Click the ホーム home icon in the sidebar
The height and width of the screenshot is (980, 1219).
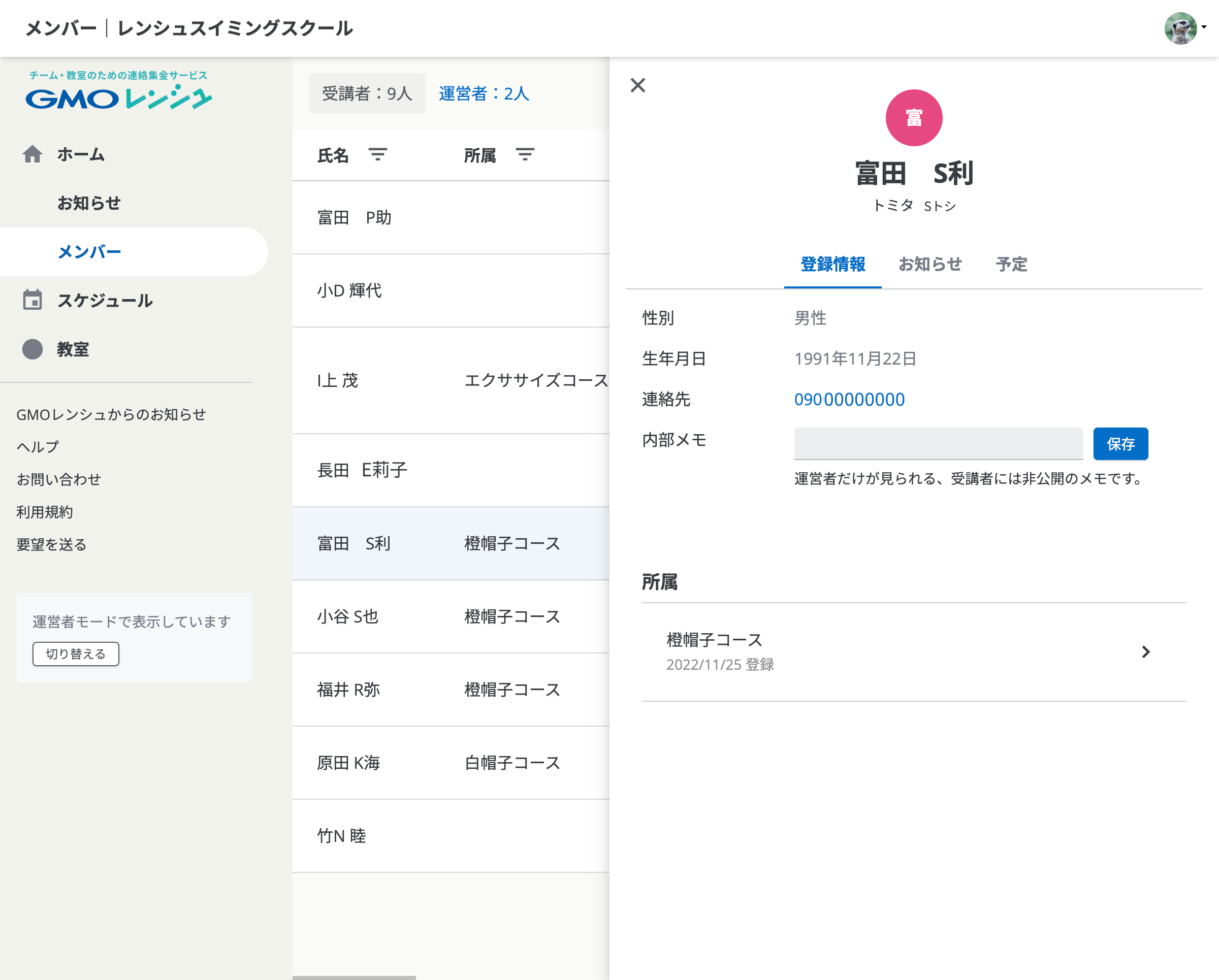point(32,154)
